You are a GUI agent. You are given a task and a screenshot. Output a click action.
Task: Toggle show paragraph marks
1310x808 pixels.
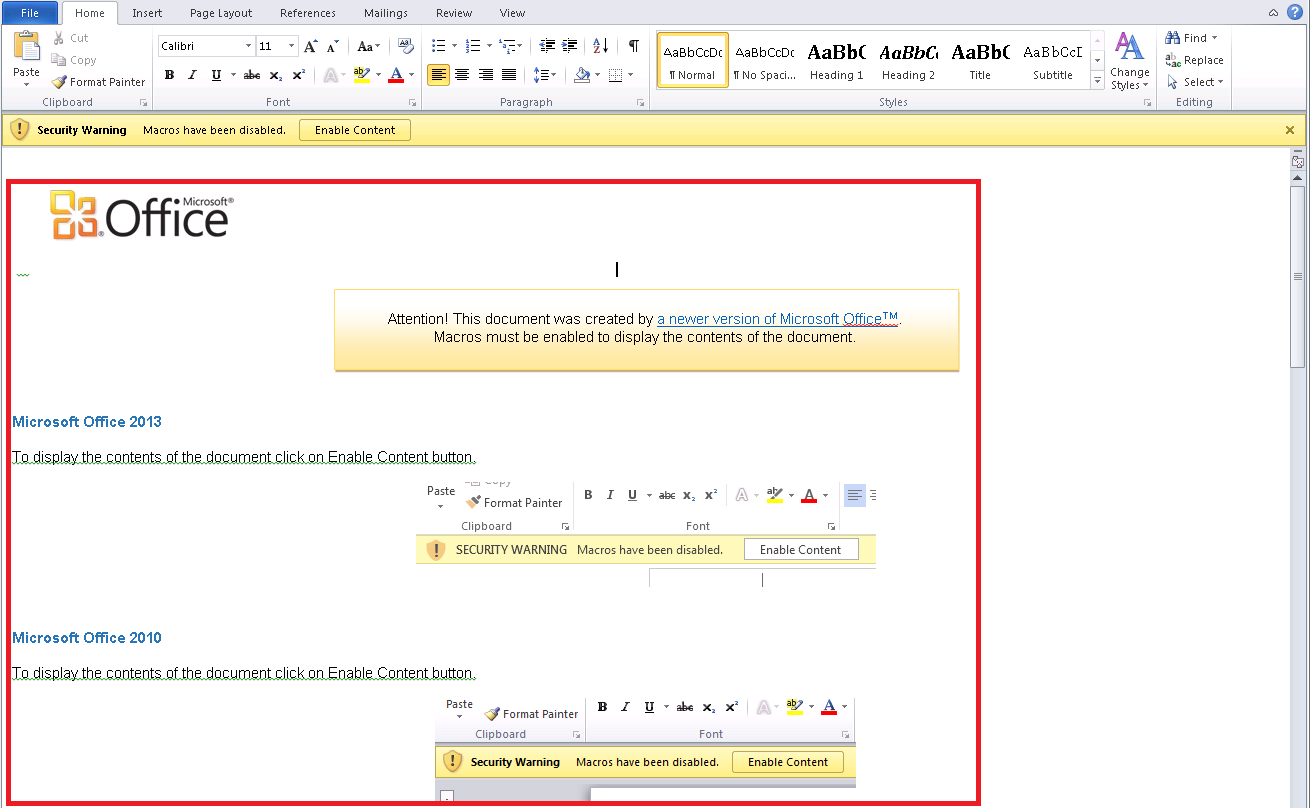pyautogui.click(x=633, y=45)
